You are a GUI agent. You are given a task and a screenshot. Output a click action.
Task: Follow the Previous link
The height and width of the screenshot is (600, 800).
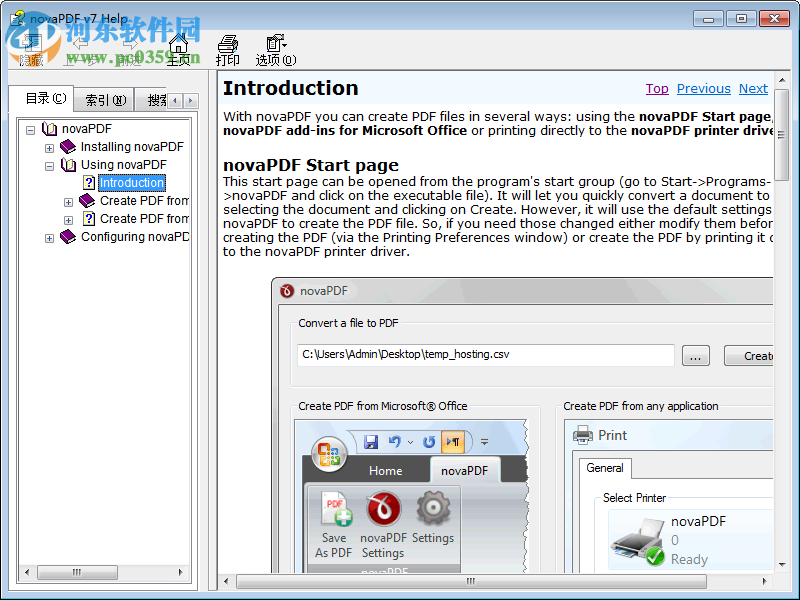pos(704,89)
